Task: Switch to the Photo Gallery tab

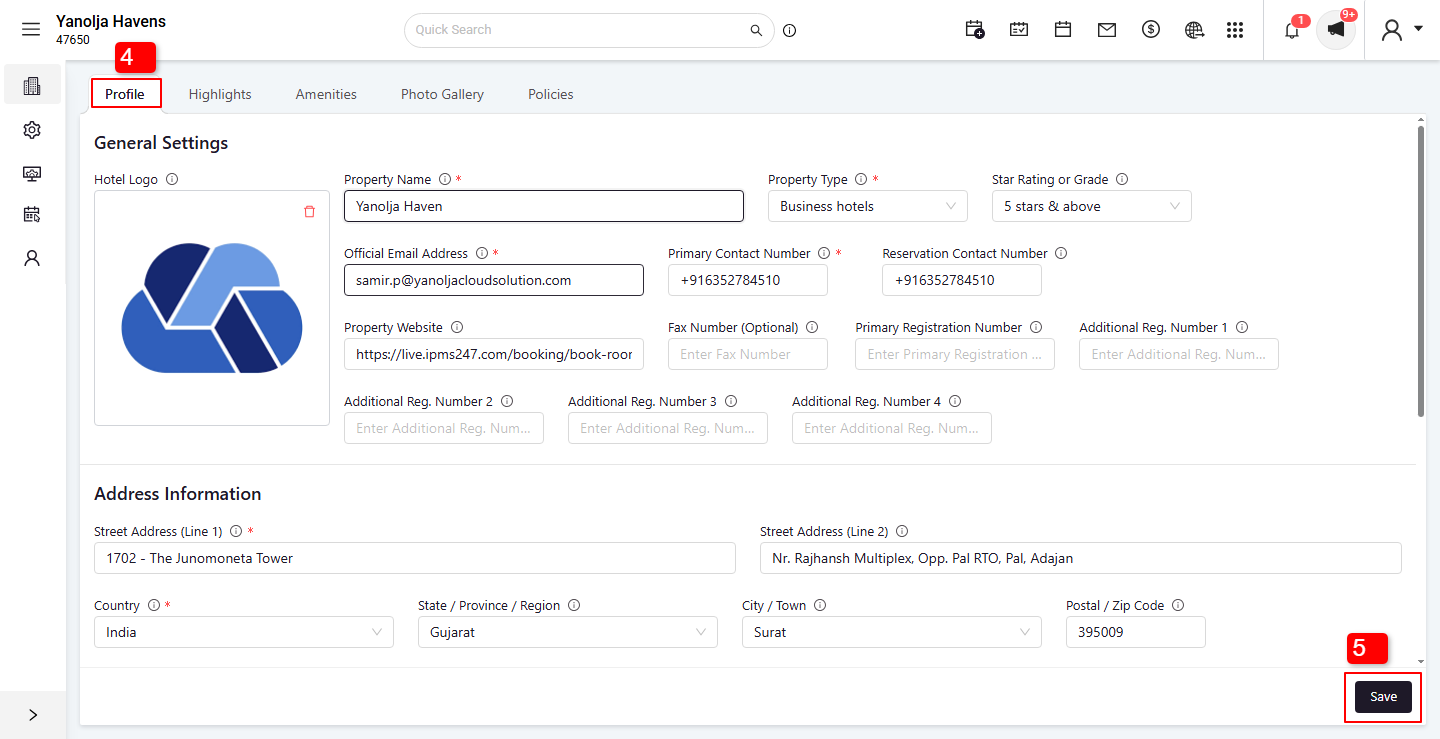Action: coord(442,94)
